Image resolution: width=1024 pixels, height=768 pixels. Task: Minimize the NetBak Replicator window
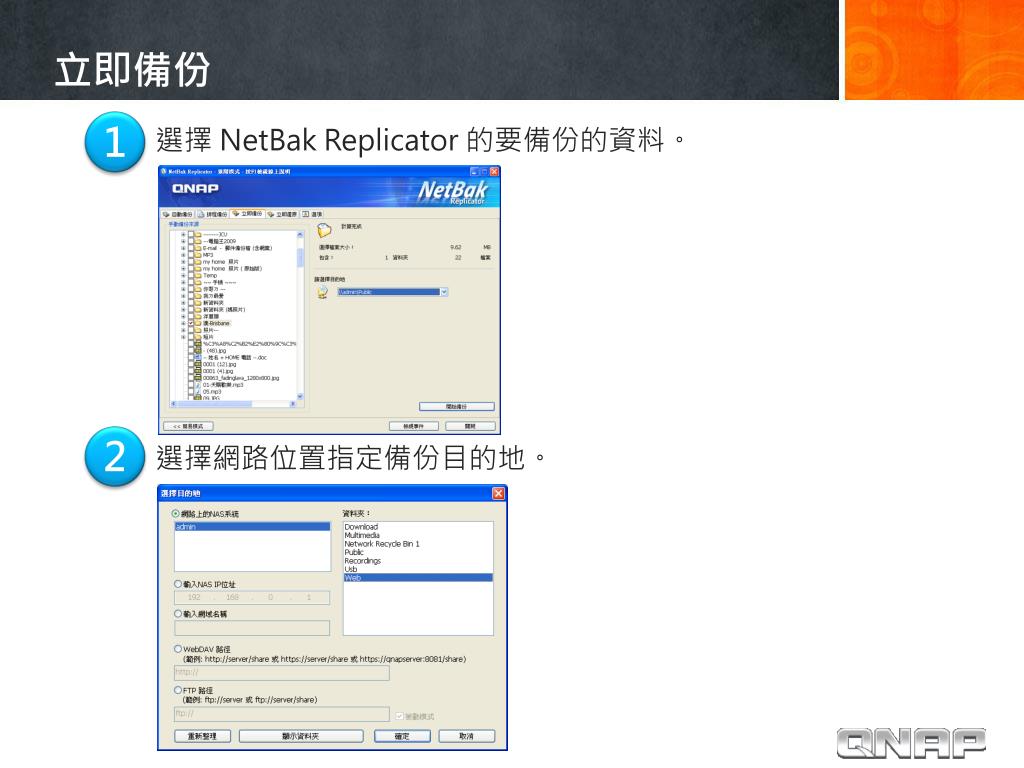tap(475, 171)
